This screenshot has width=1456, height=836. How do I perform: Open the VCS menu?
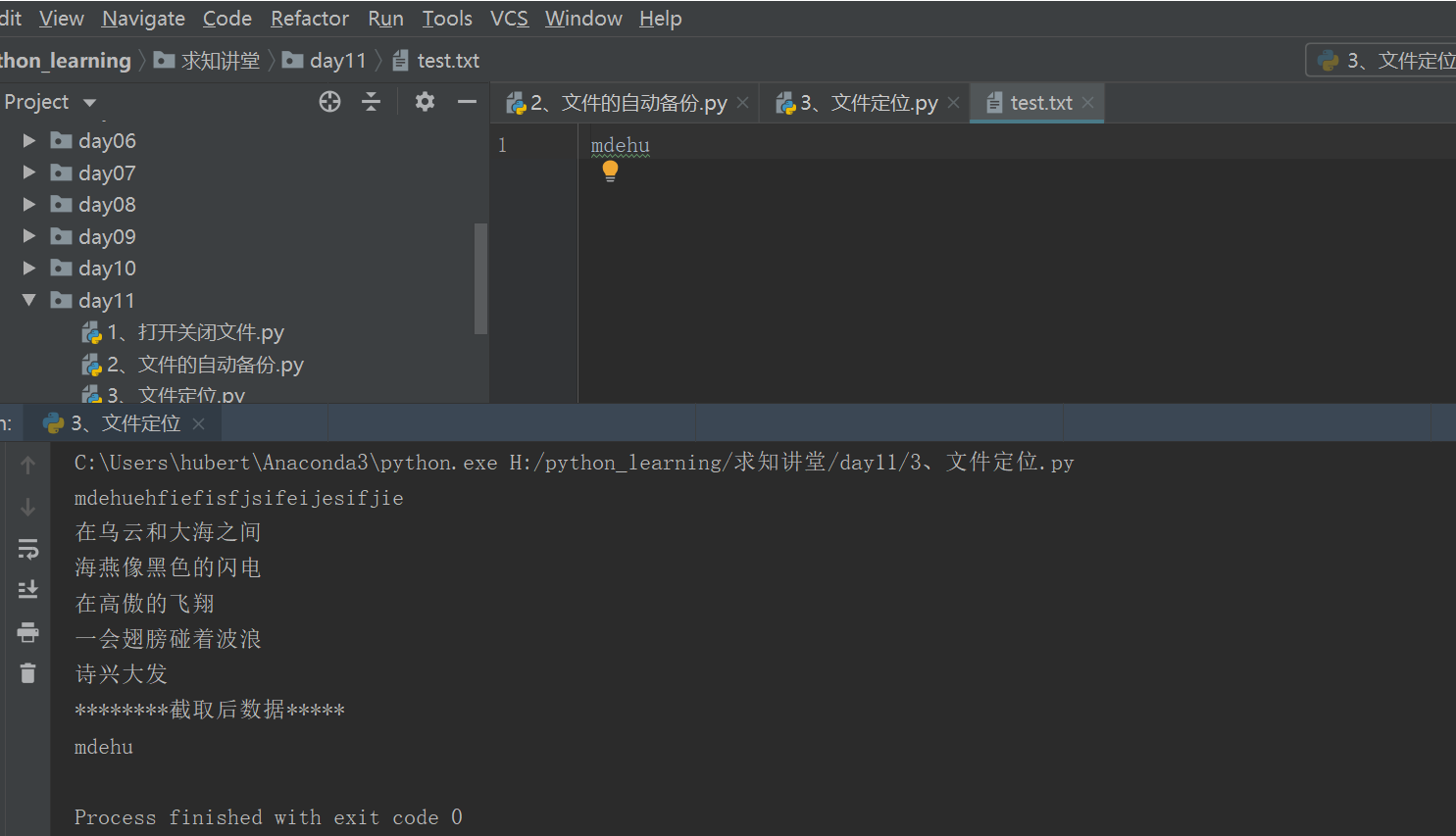pyautogui.click(x=509, y=19)
